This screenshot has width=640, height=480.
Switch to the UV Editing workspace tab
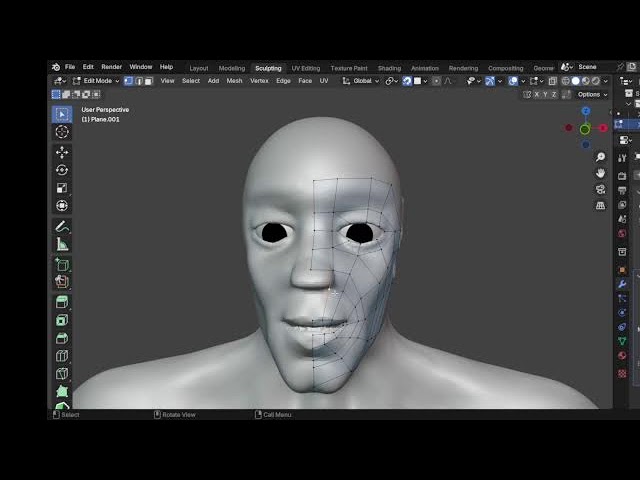306,68
